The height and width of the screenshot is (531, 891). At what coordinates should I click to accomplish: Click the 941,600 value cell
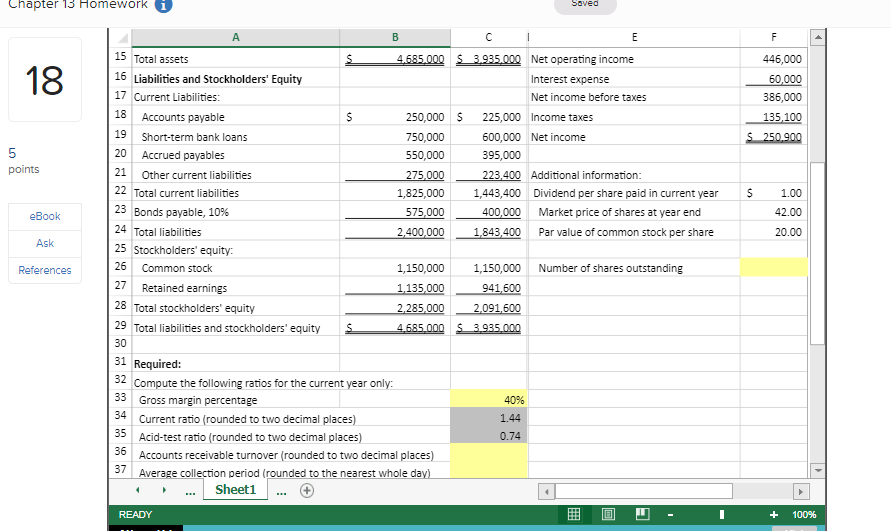489,288
